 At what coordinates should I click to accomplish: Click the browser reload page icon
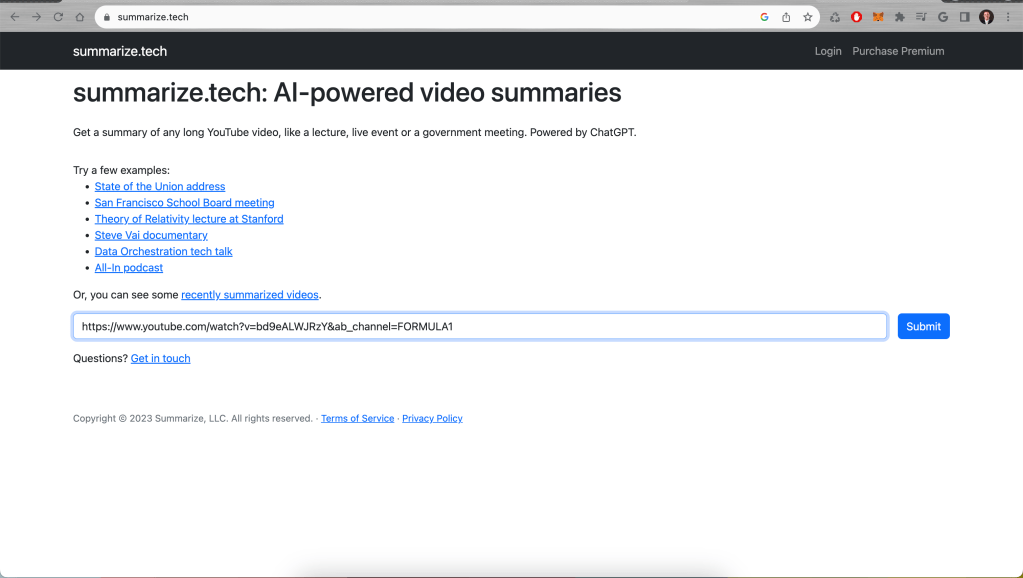(58, 17)
